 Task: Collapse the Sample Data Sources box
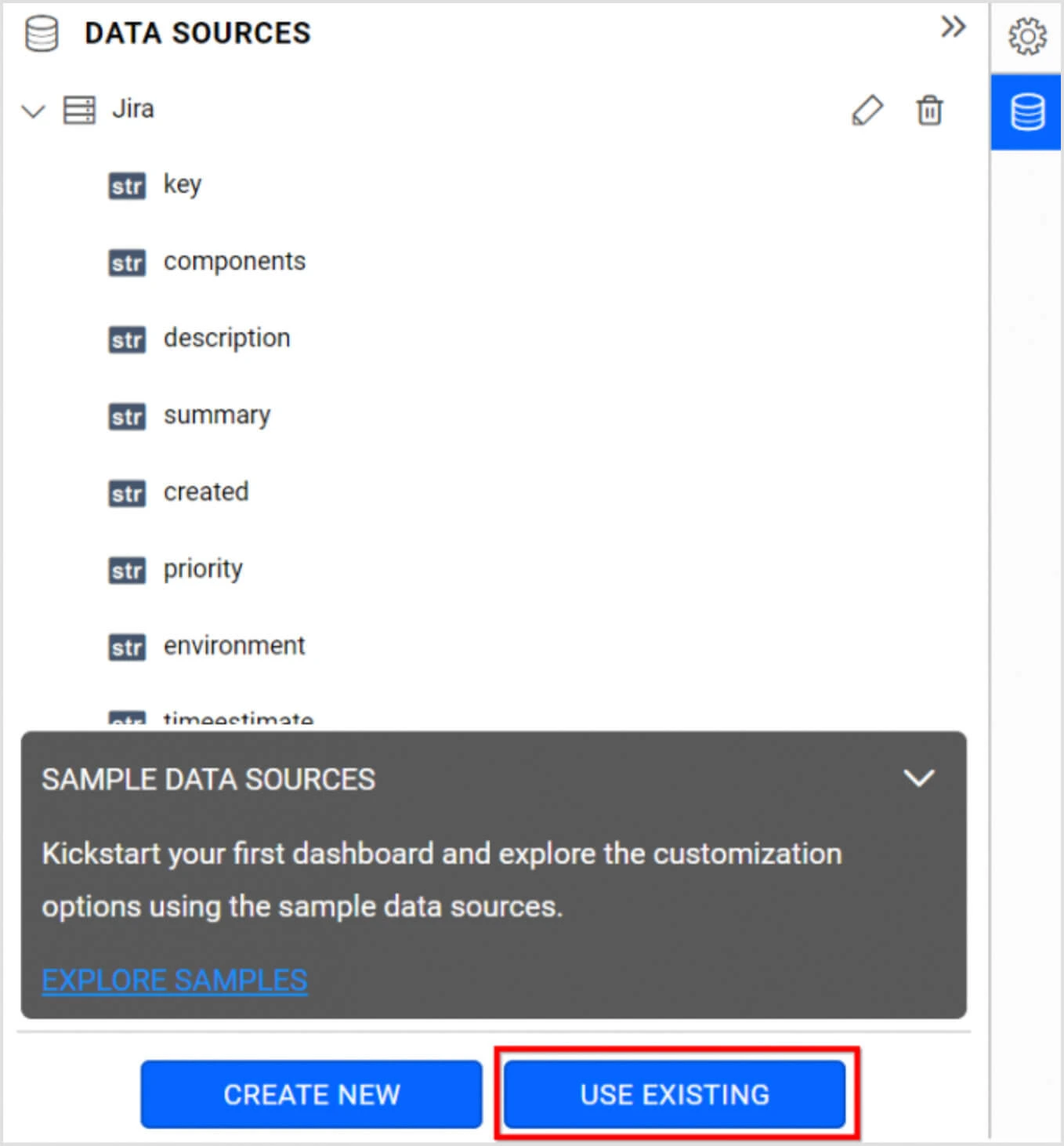tap(918, 778)
